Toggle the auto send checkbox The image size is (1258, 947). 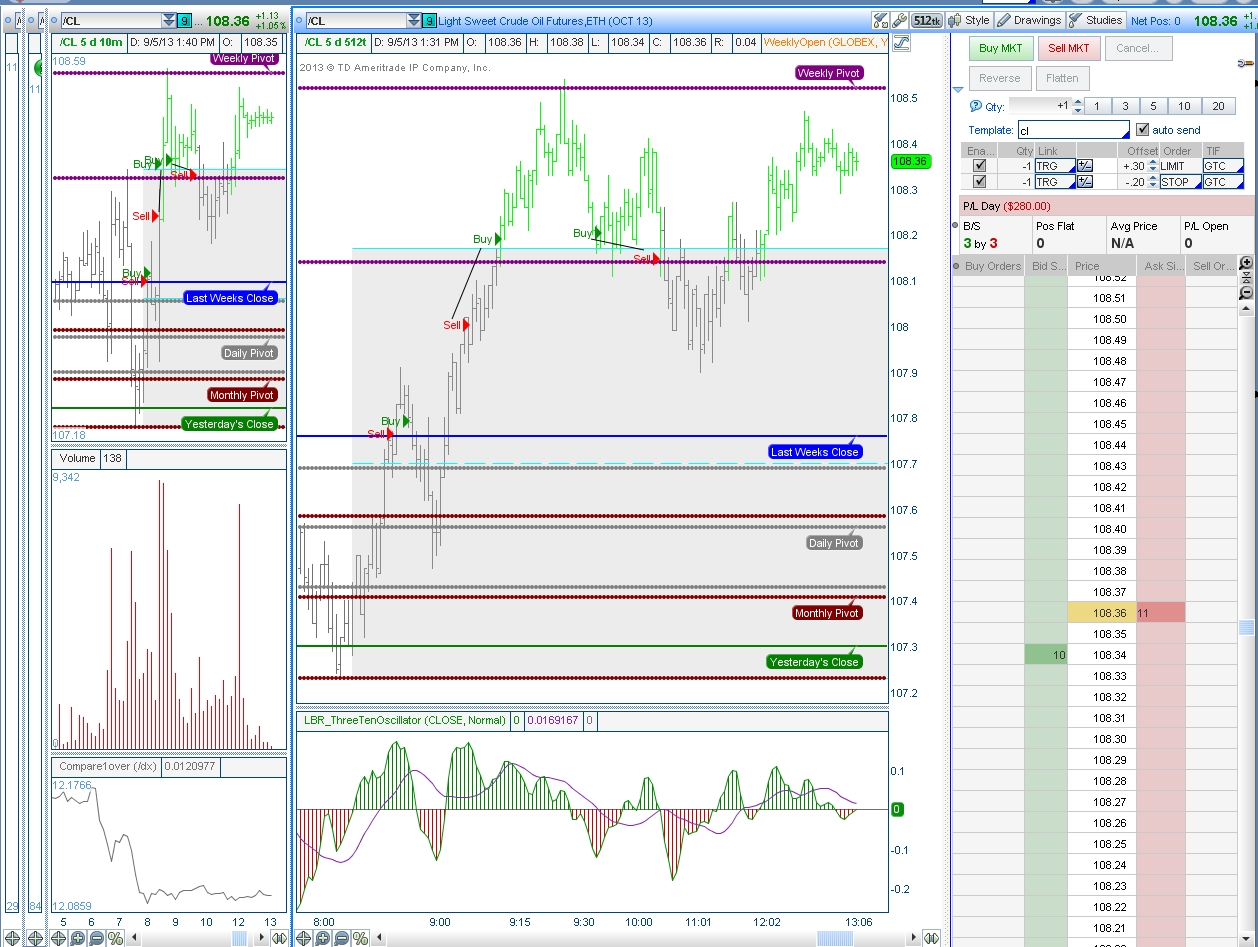coord(1143,130)
